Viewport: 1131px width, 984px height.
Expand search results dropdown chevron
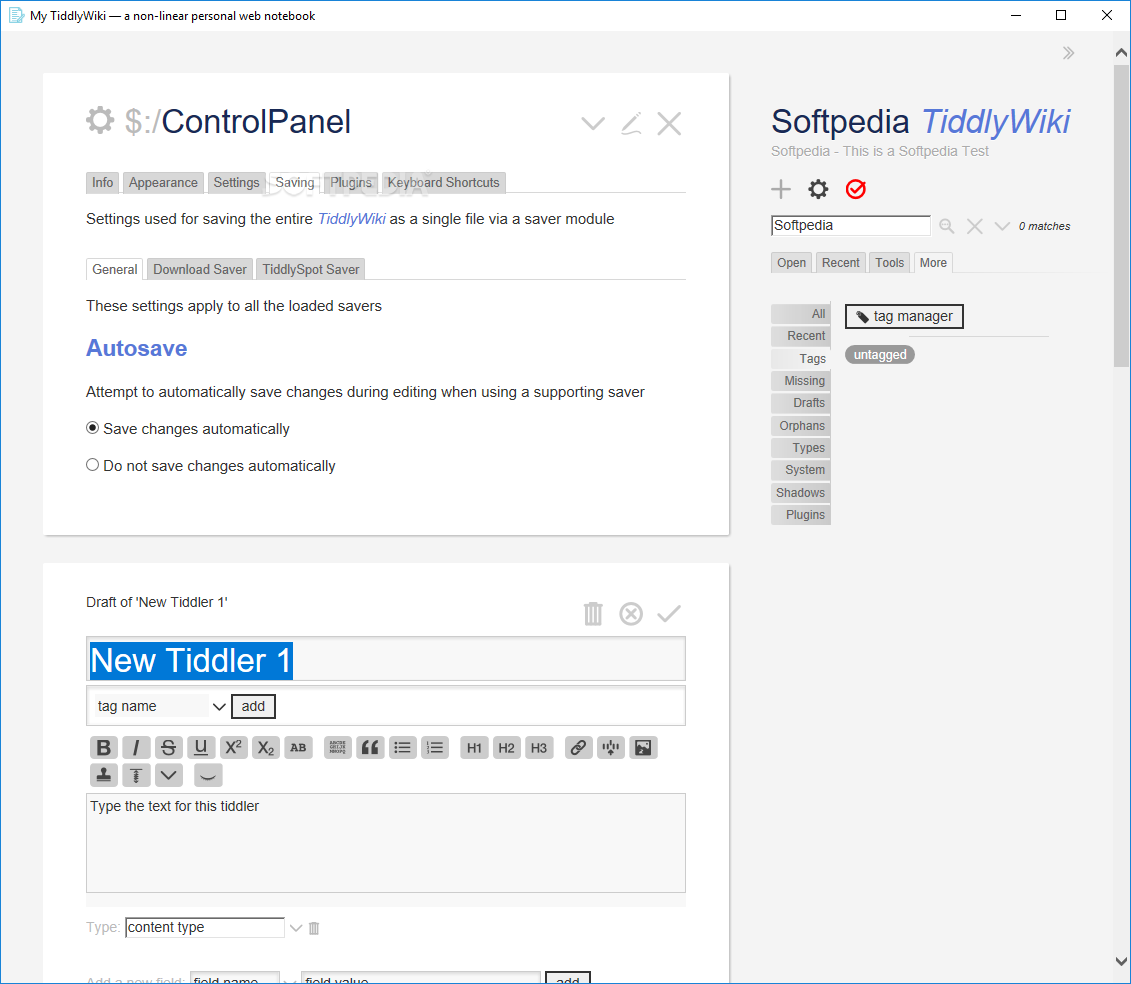[x=1002, y=226]
